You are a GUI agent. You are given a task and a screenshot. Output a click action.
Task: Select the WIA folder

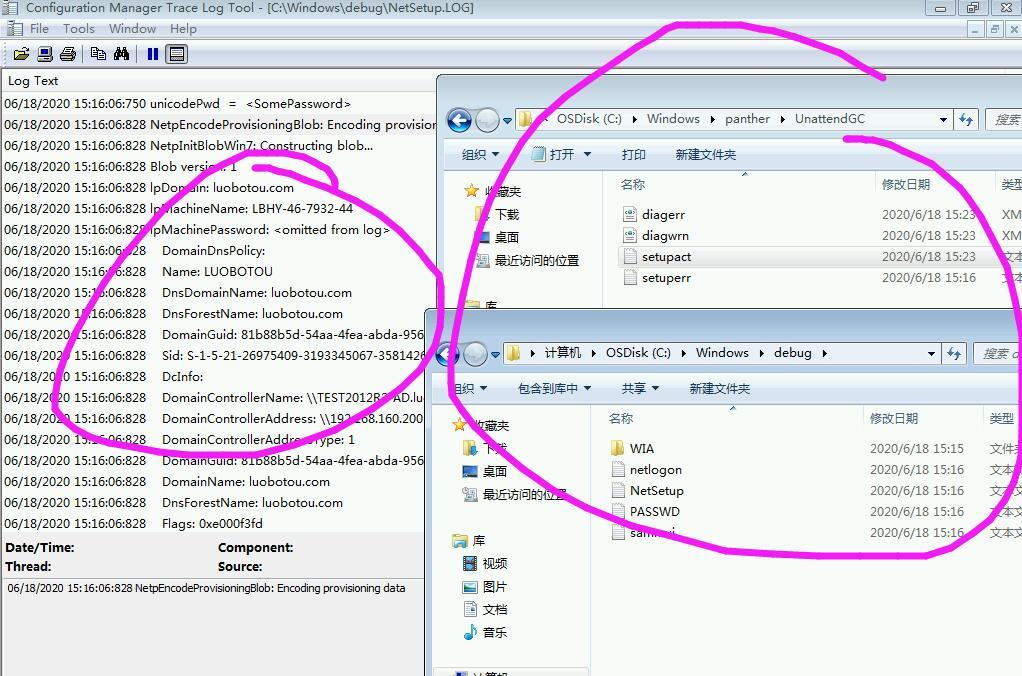tap(641, 449)
